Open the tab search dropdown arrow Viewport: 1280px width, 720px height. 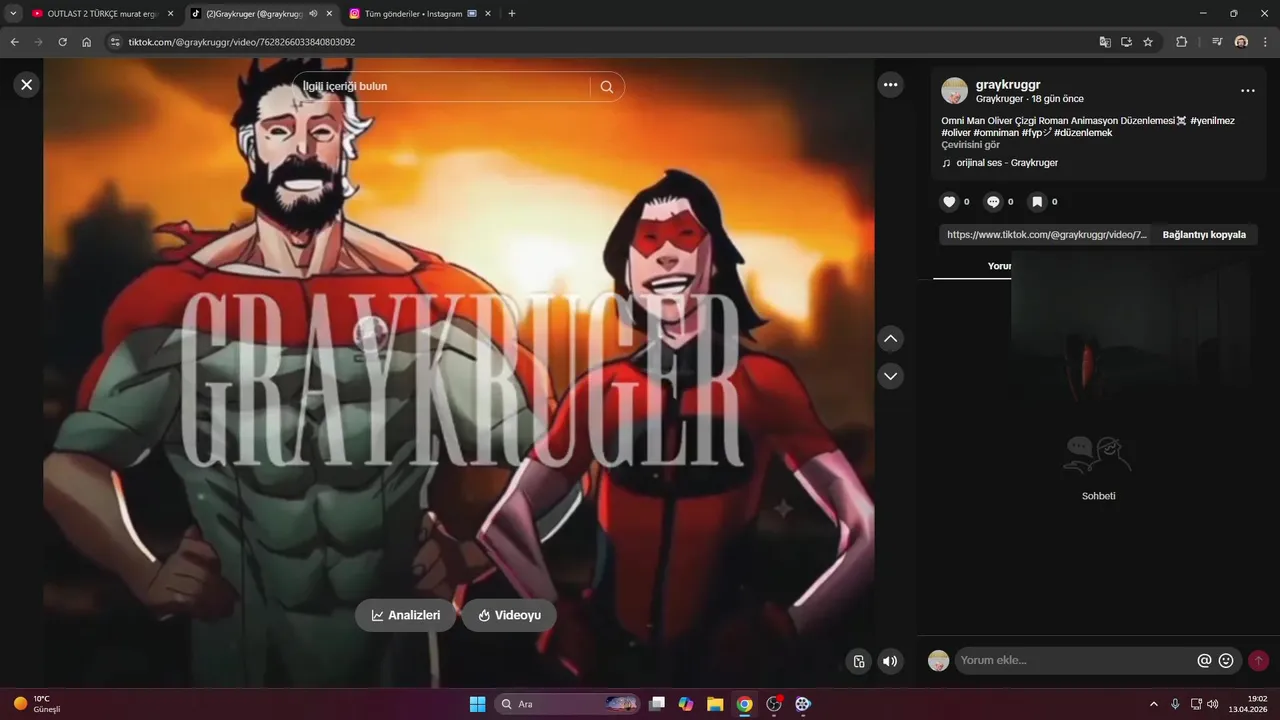[x=13, y=14]
